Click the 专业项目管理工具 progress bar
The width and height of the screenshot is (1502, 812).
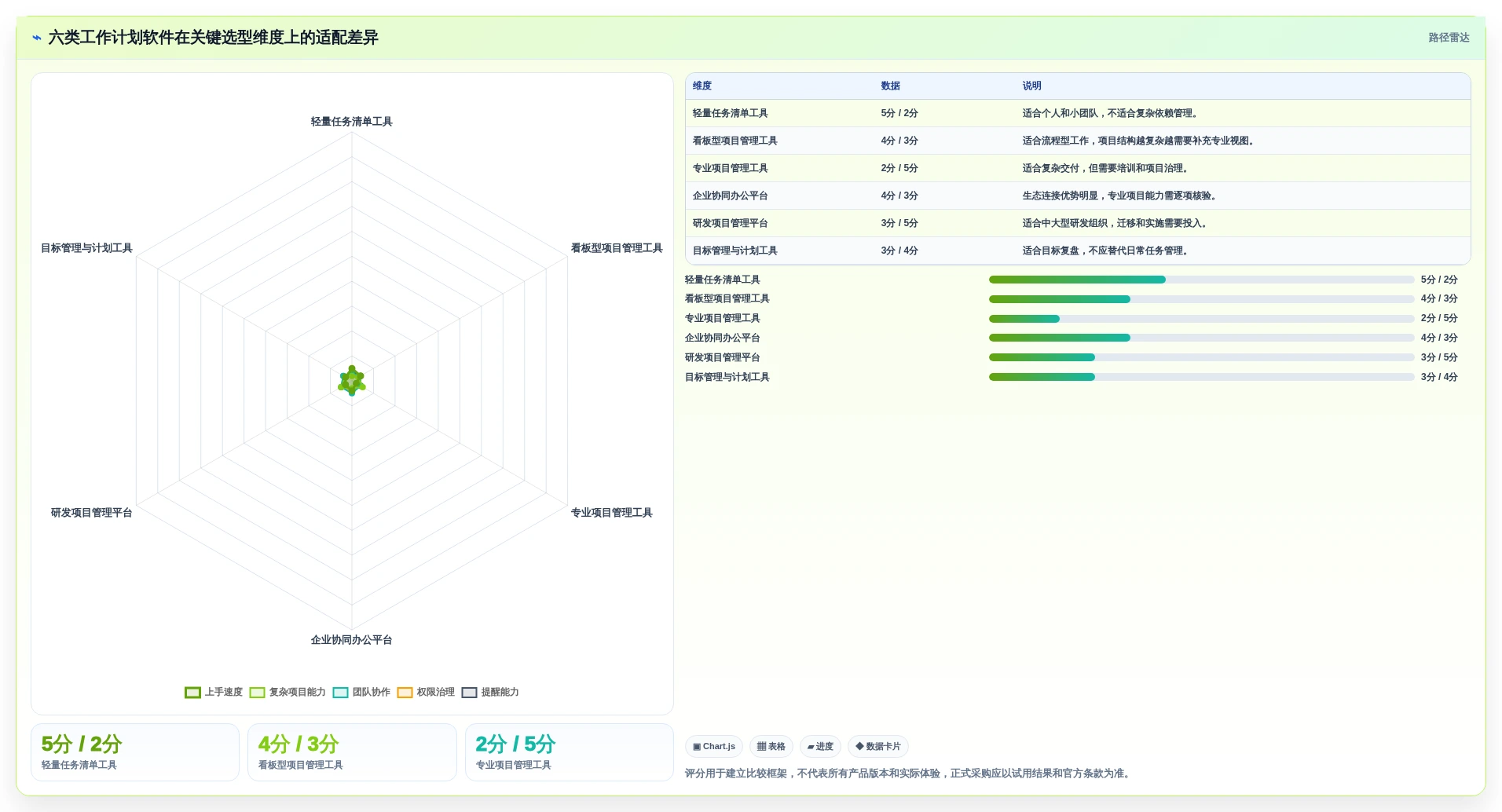tap(1201, 319)
